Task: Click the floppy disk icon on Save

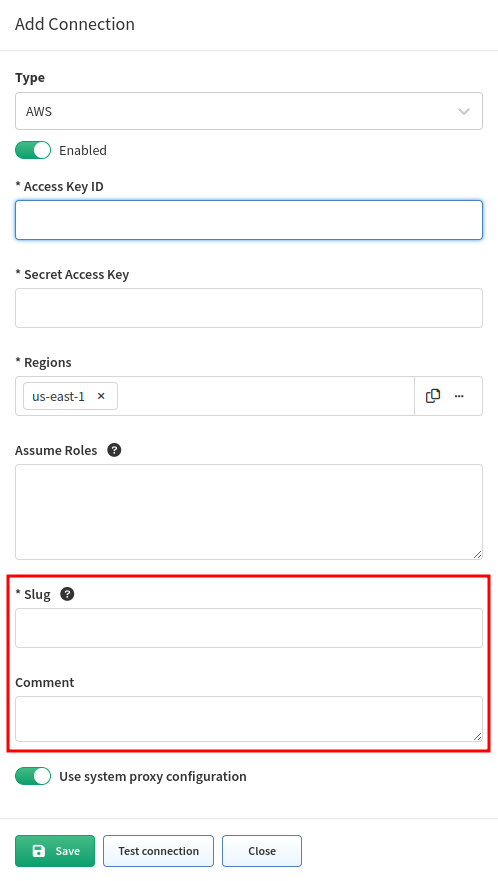Action: [39, 851]
